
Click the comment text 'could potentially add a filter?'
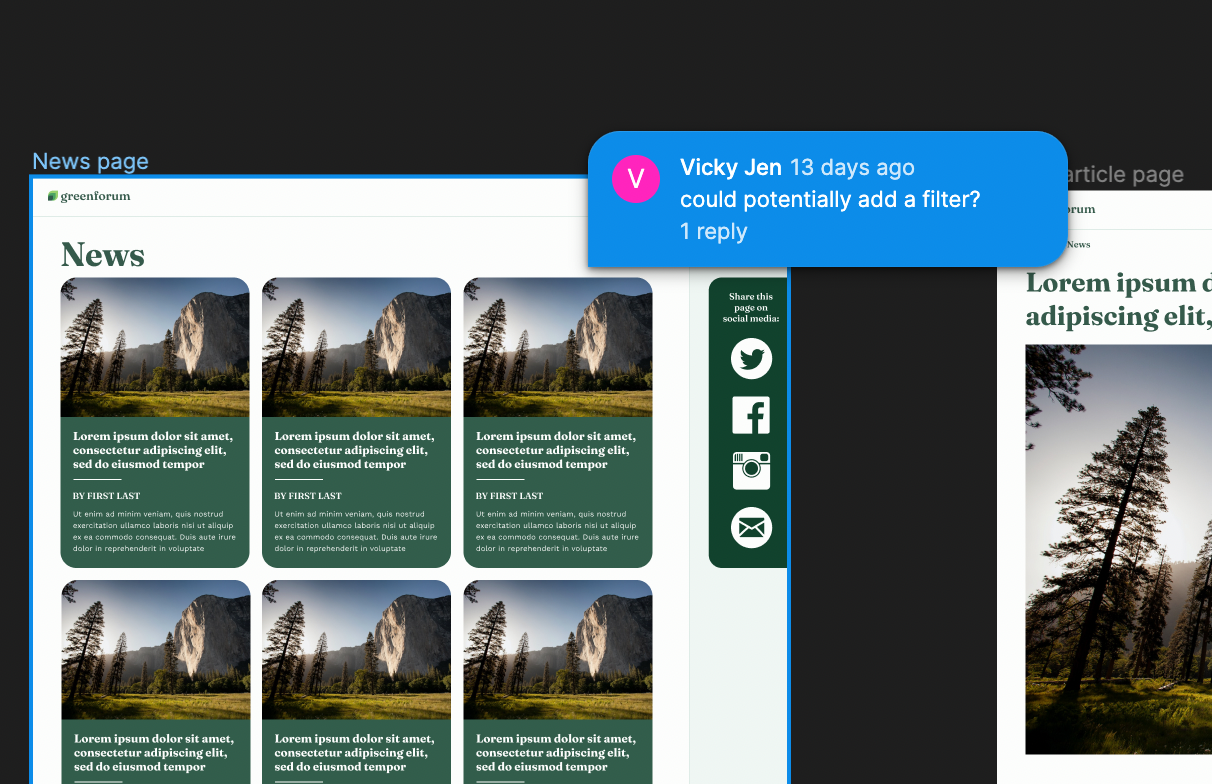[830, 199]
